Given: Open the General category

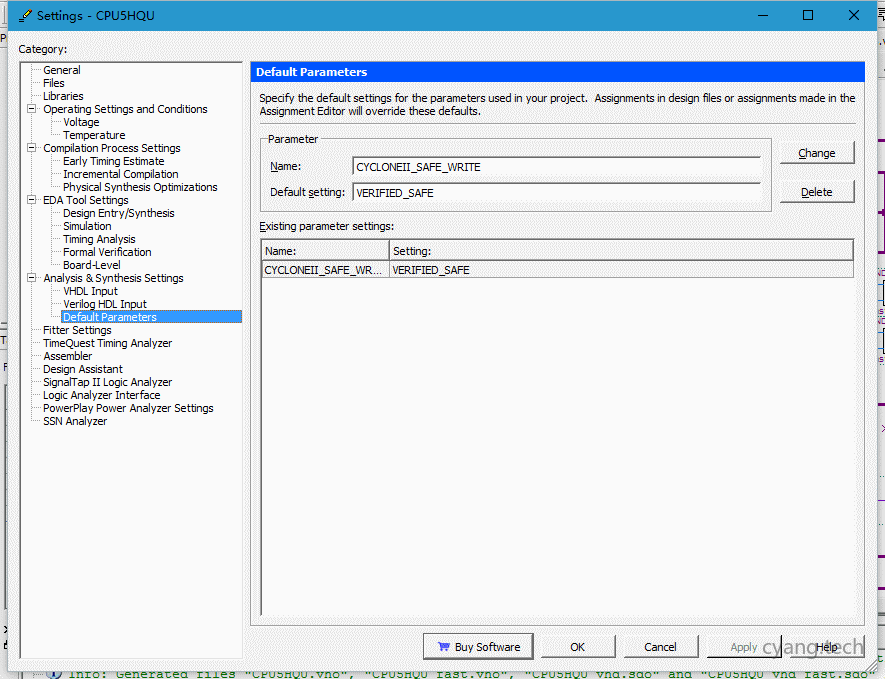Looking at the screenshot, I should (62, 70).
